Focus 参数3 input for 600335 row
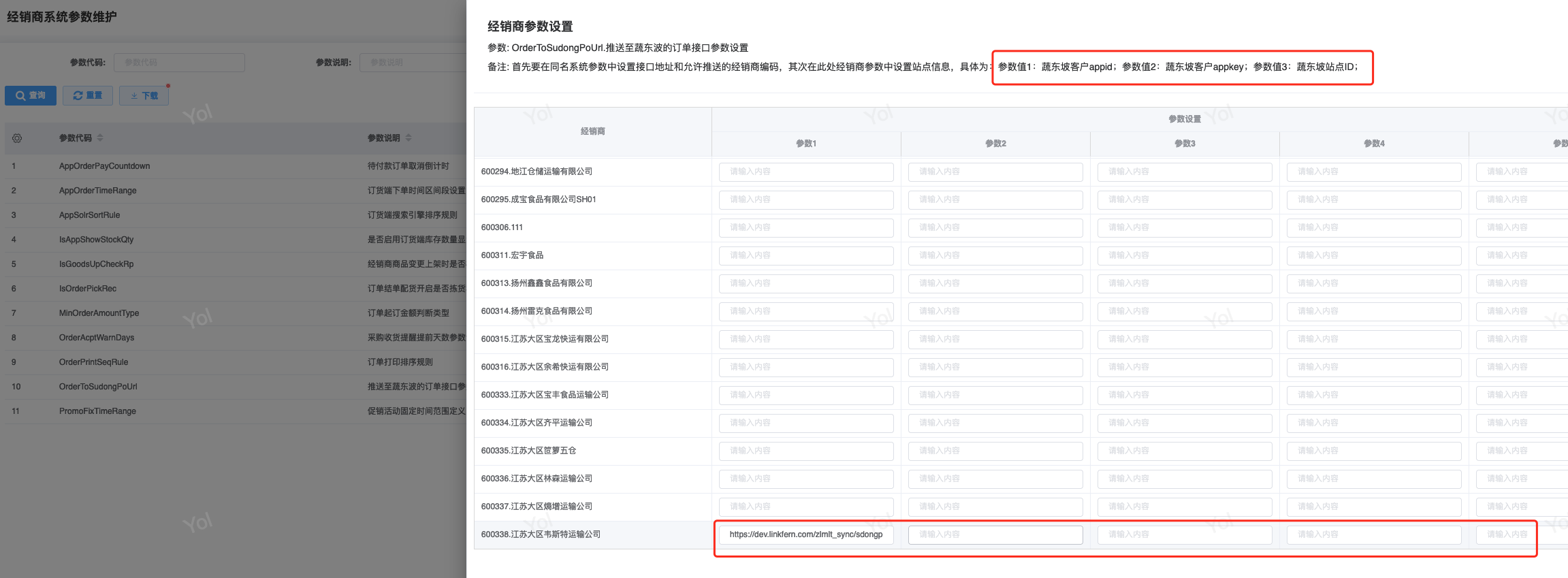The width and height of the screenshot is (1568, 578). 1185,451
